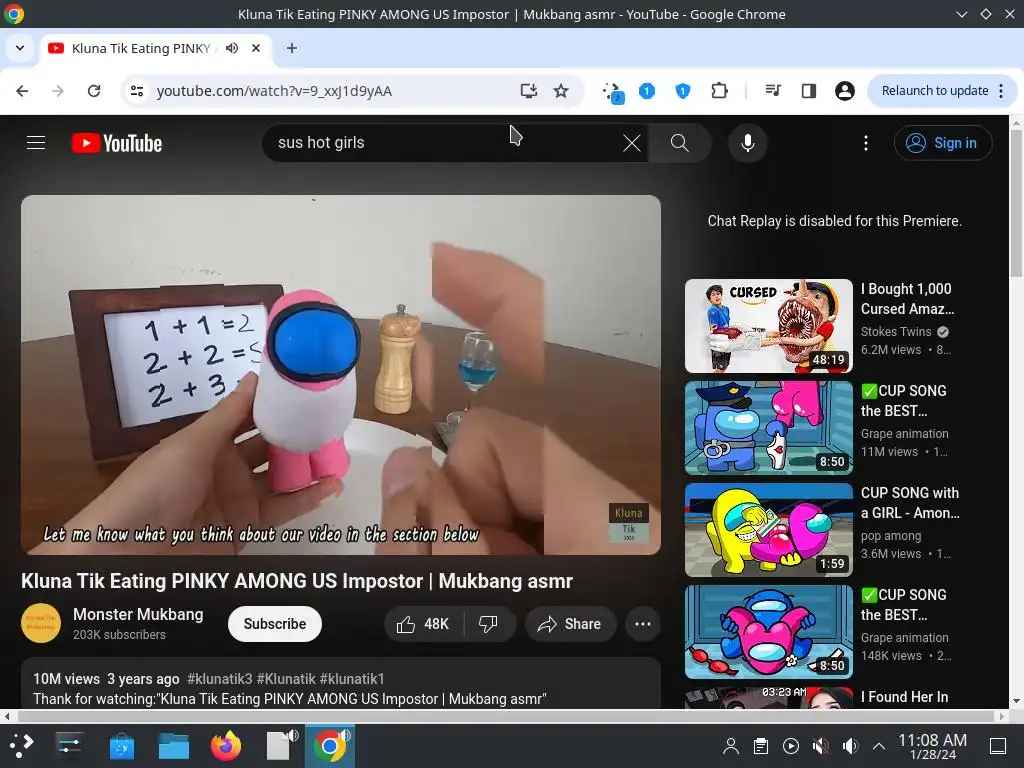Open the blue shield extension icon
This screenshot has height=768, width=1024.
682,91
